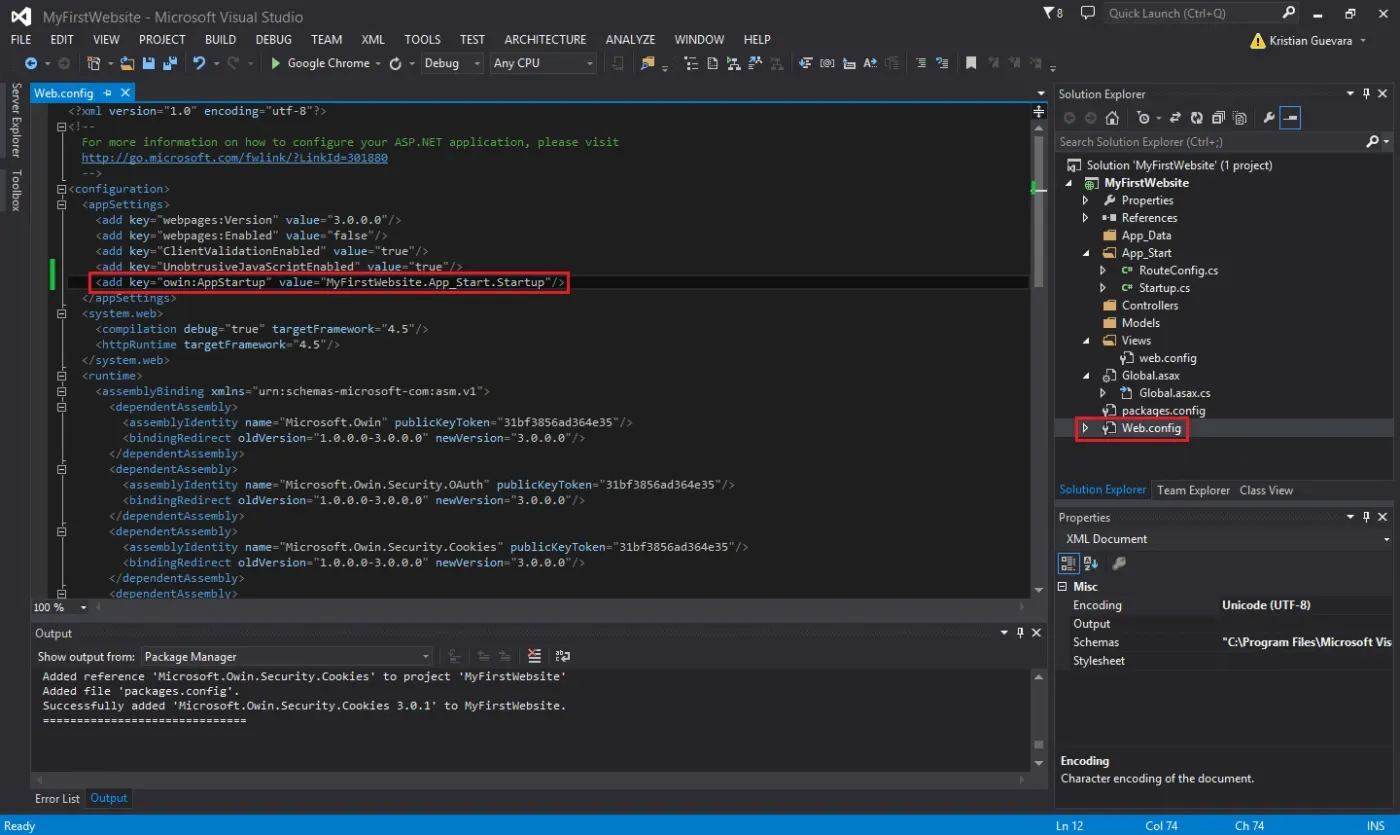1400x835 pixels.
Task: Collapse the appSettings outlining marker
Action: (62, 204)
